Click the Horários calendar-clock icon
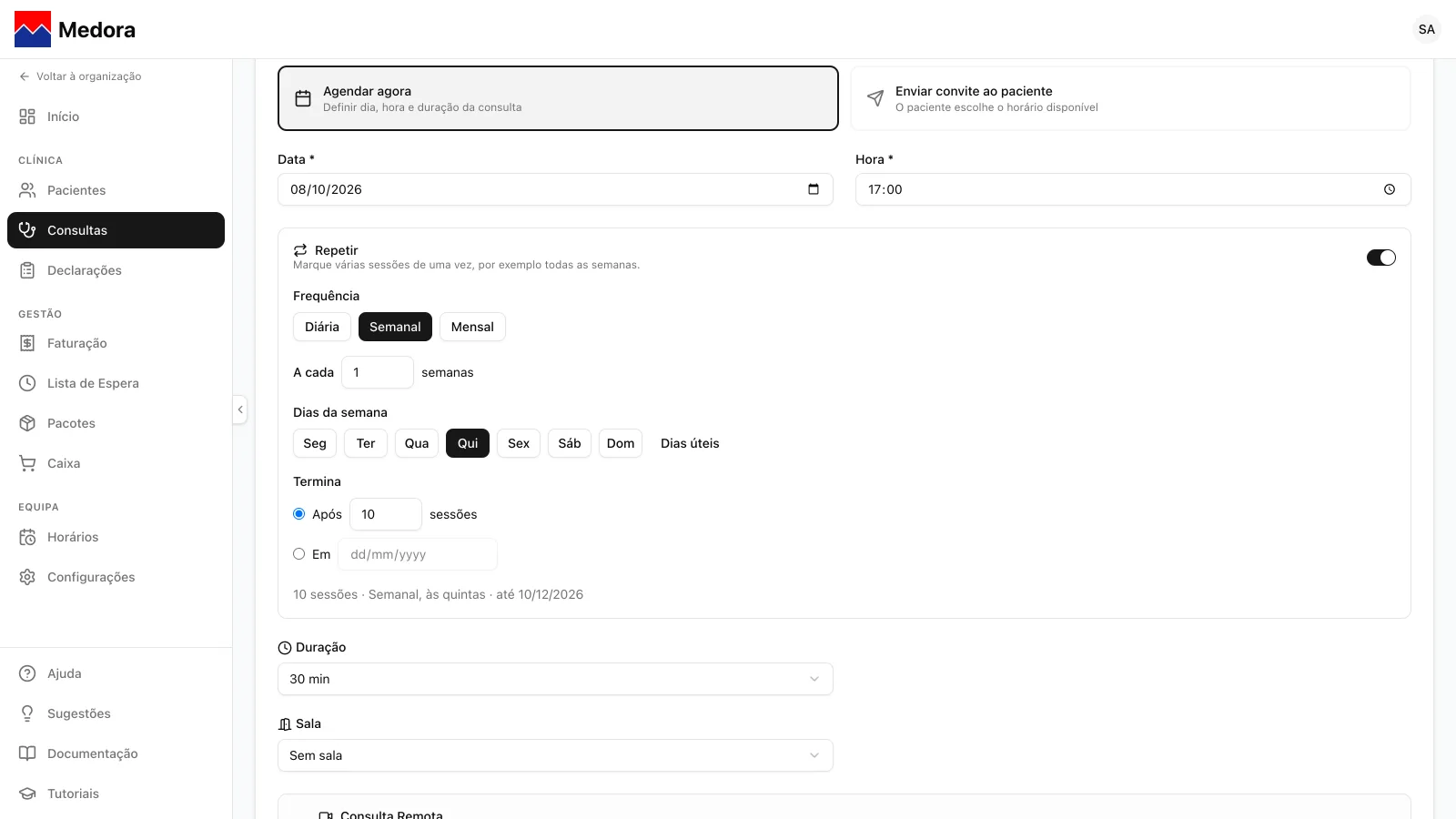This screenshot has height=819, width=1456. 27,537
